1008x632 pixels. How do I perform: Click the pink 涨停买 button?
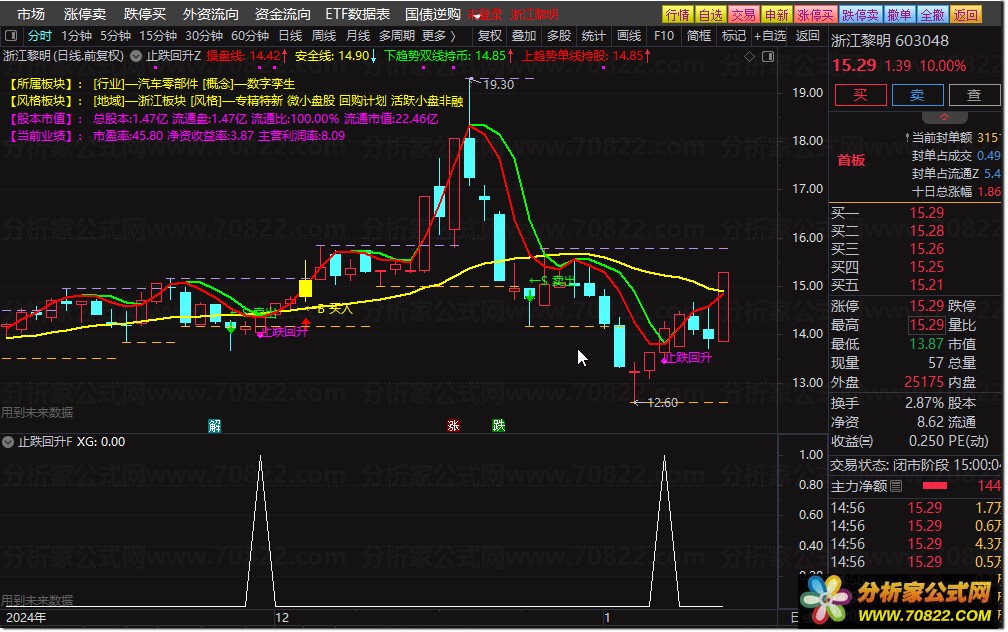[814, 15]
